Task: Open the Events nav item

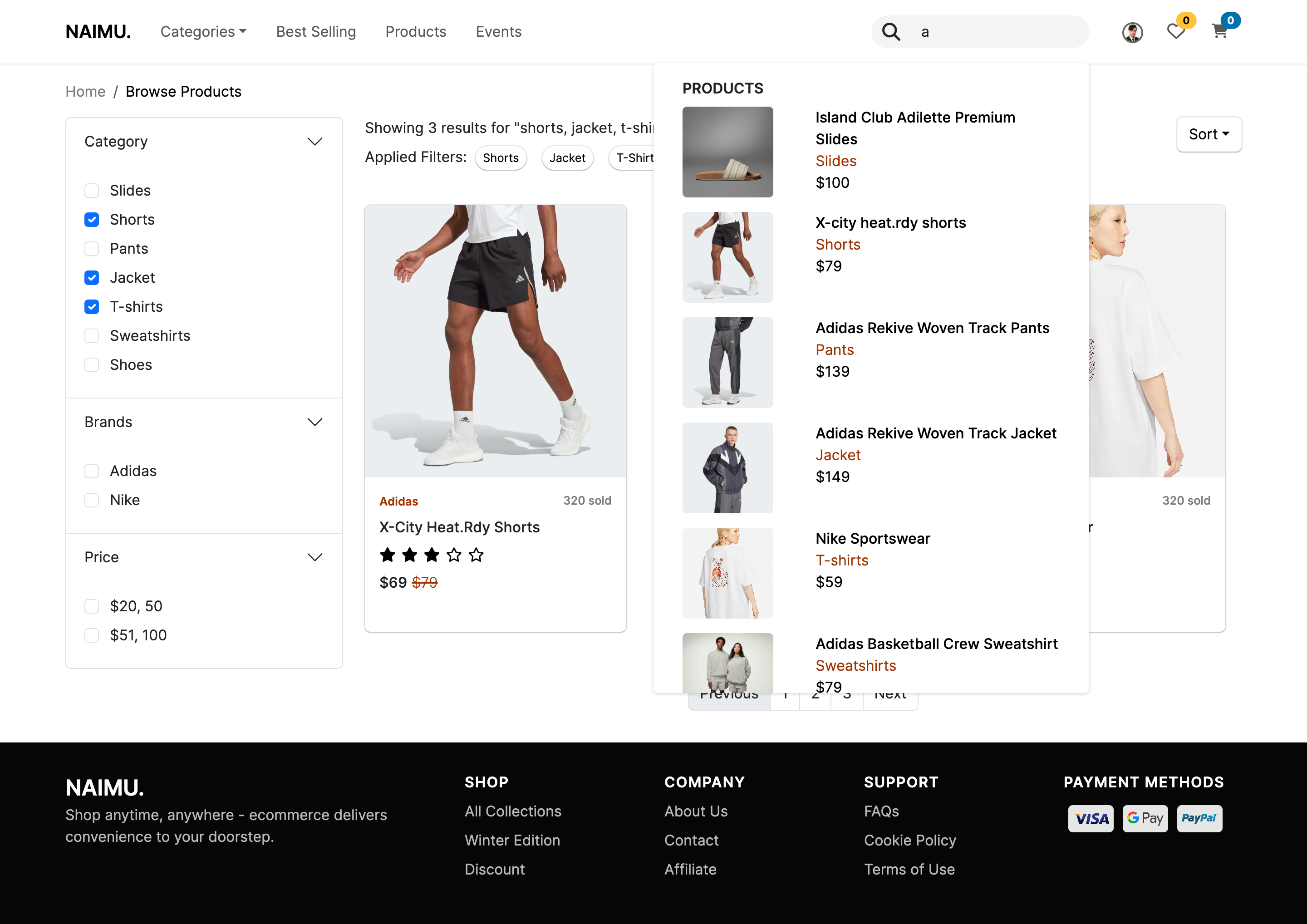Action: (499, 32)
